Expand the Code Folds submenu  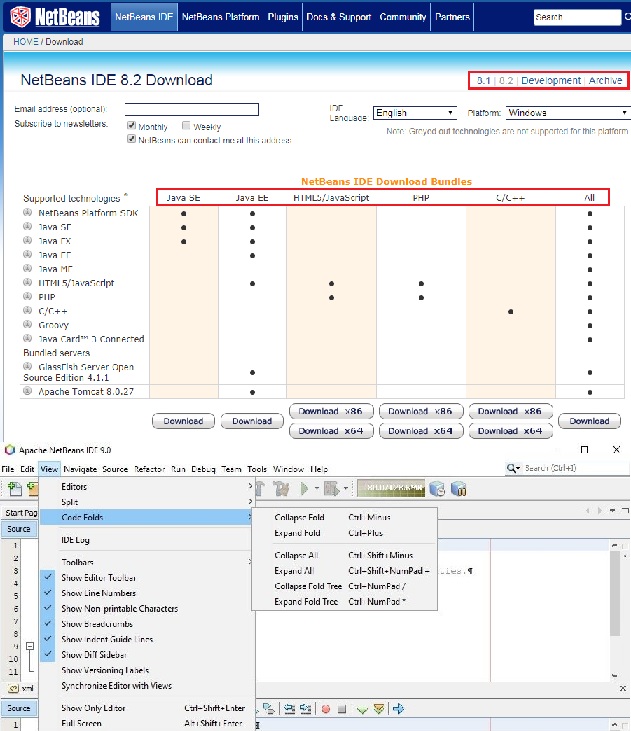[146, 517]
